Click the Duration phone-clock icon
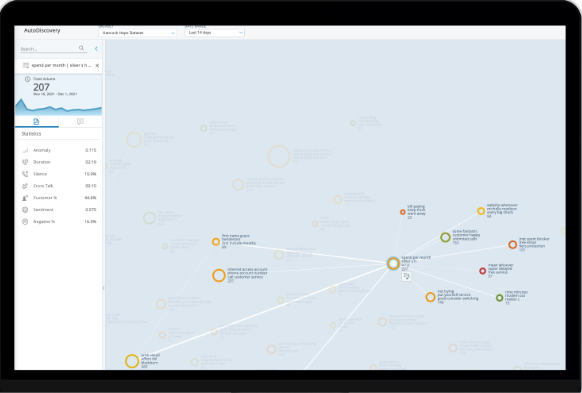The width and height of the screenshot is (582, 393). (x=25, y=162)
